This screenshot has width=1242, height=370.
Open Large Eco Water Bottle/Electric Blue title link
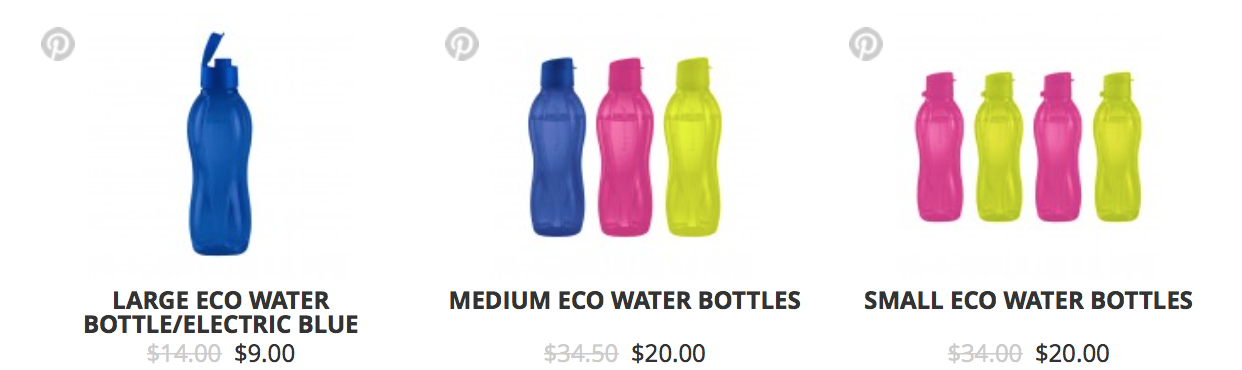[x=221, y=312]
